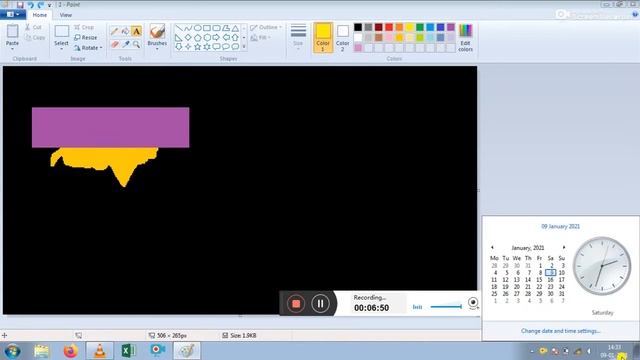
Task: Open the Quick Access Toolbar customize arrow
Action: (50, 5)
